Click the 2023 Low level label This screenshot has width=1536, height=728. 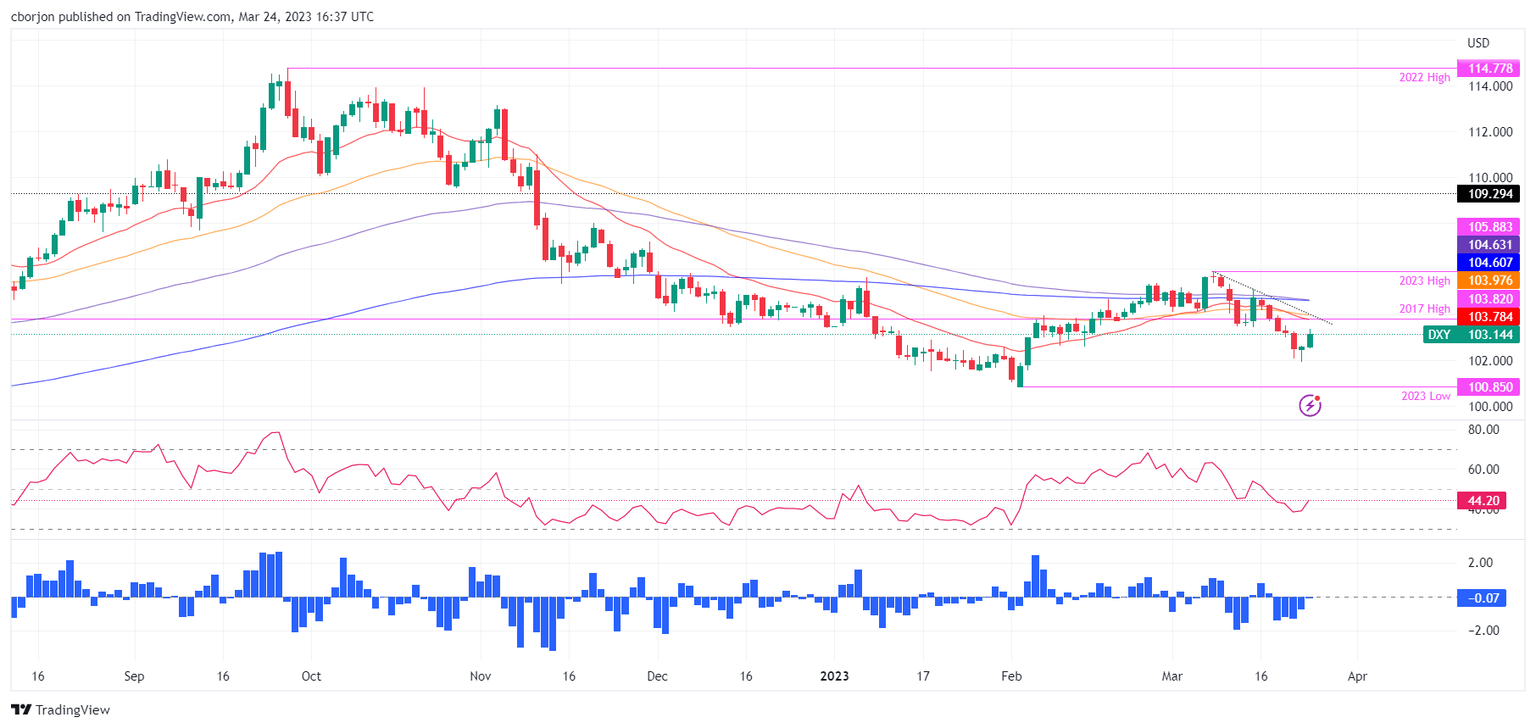click(1425, 396)
